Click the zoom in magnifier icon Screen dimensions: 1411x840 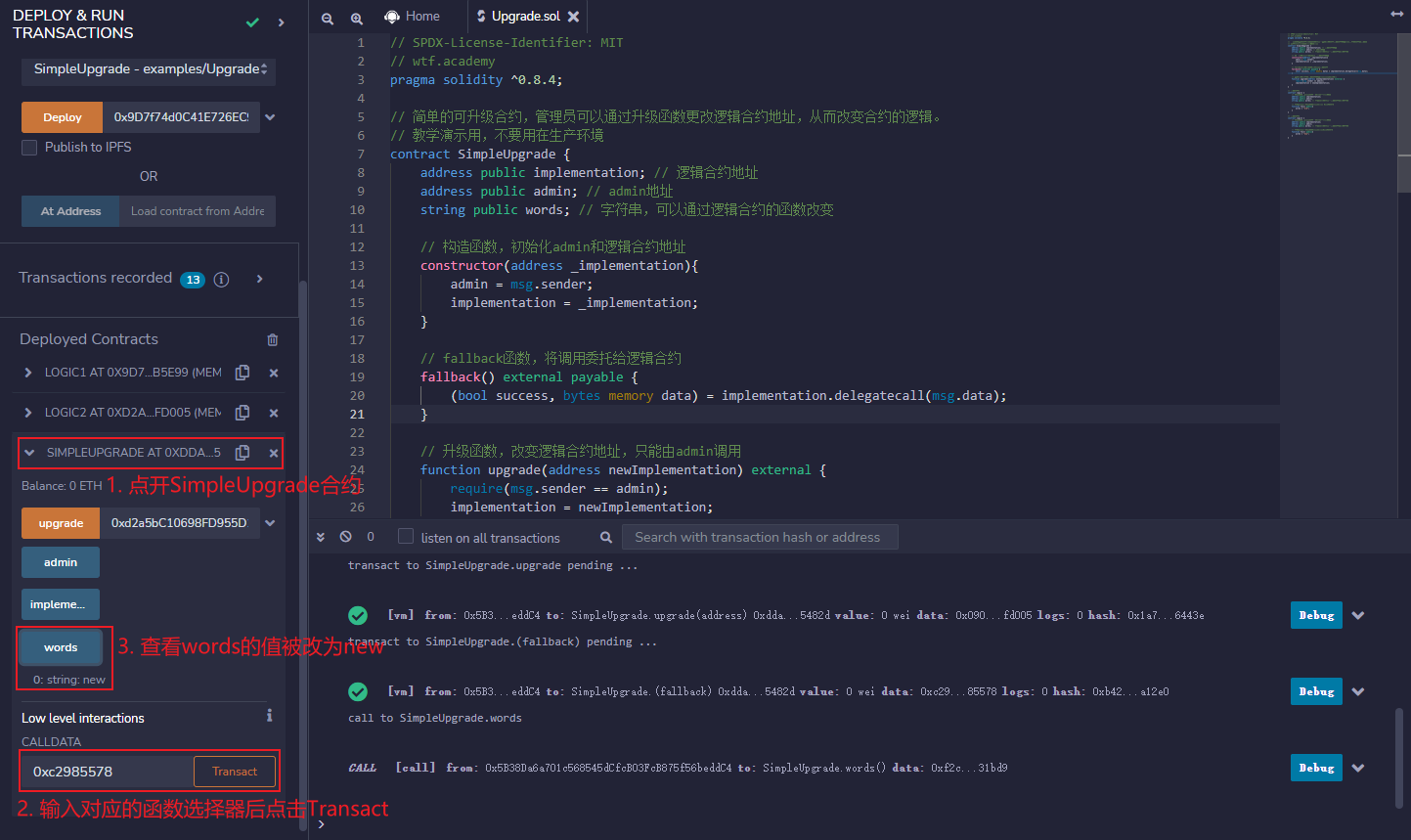tap(357, 18)
